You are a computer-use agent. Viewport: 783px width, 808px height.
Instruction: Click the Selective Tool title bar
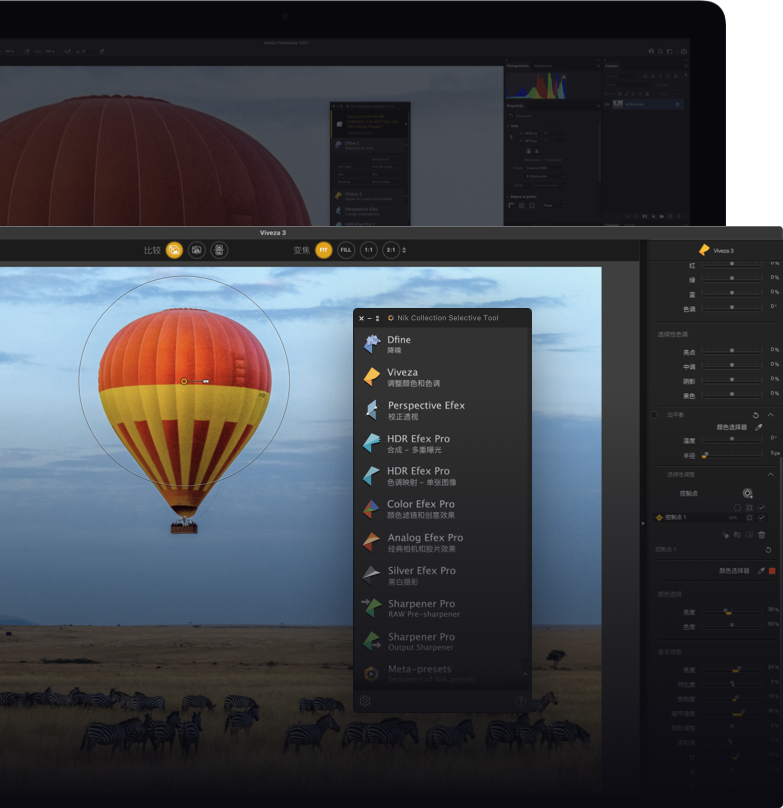[x=442, y=318]
